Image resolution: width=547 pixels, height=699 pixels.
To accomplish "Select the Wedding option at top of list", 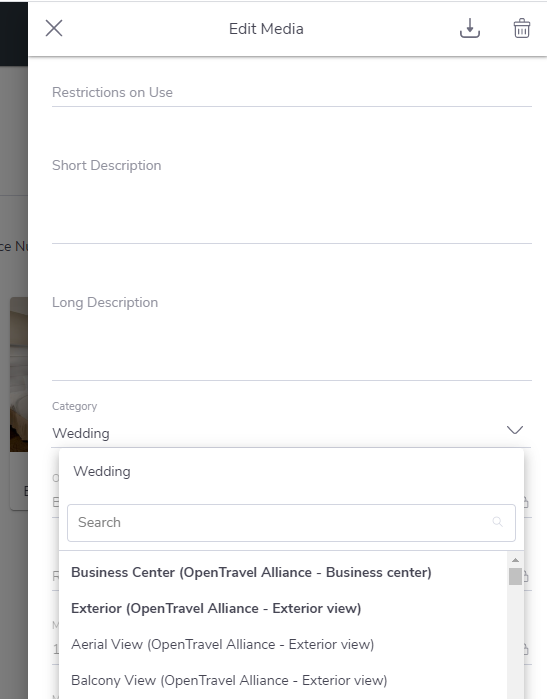I will tap(102, 471).
